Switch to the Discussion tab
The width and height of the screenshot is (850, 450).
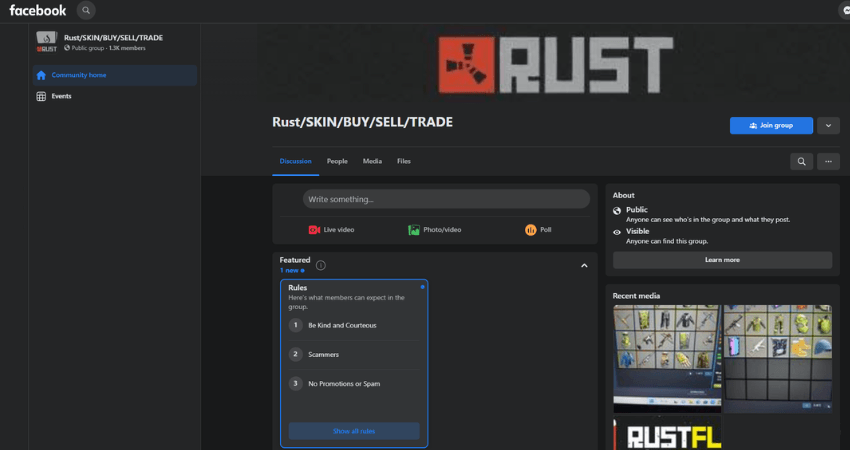[295, 161]
